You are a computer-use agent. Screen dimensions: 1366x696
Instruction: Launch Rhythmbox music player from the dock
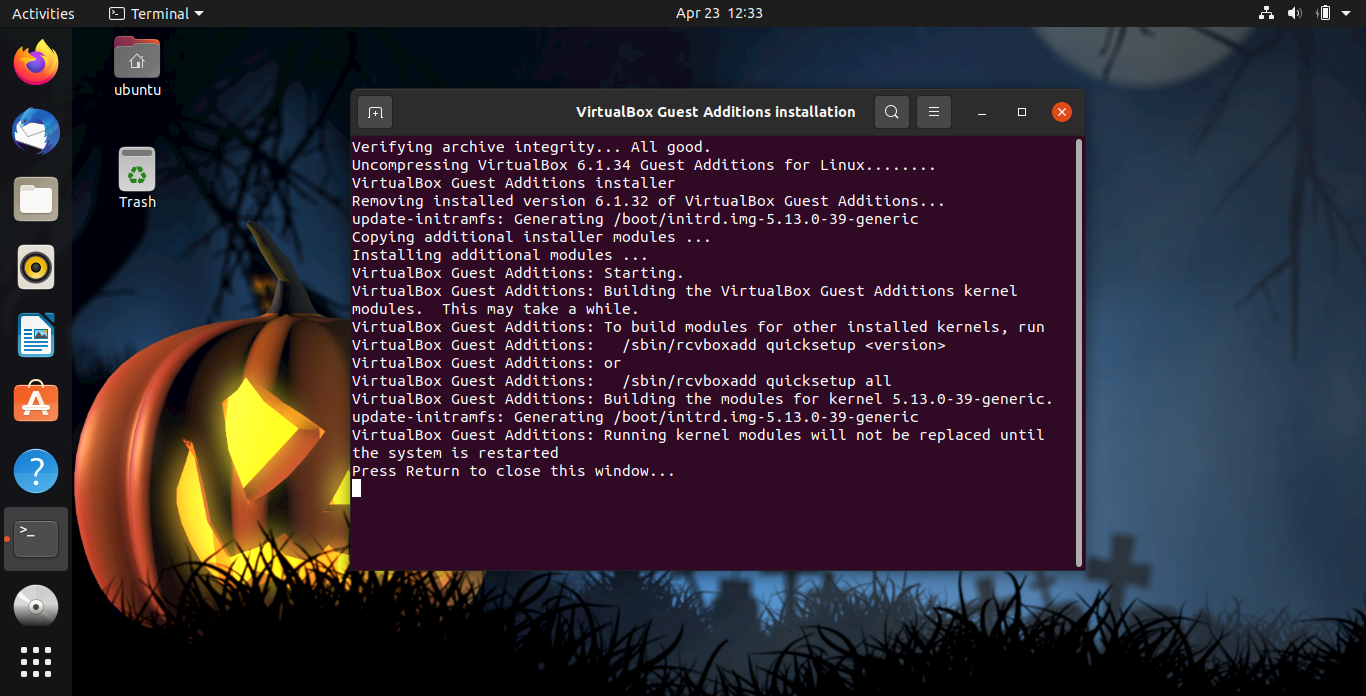35,267
